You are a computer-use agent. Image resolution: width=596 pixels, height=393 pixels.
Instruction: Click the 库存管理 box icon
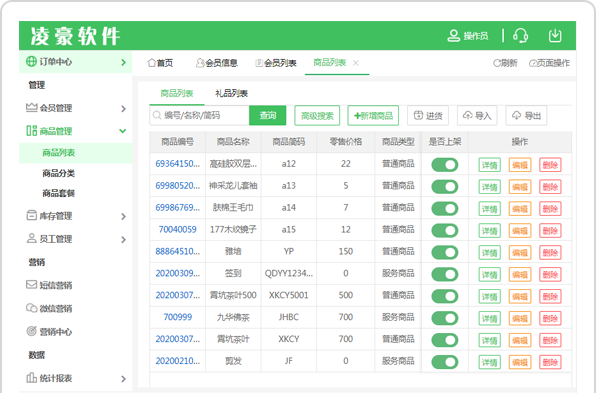click(31, 216)
